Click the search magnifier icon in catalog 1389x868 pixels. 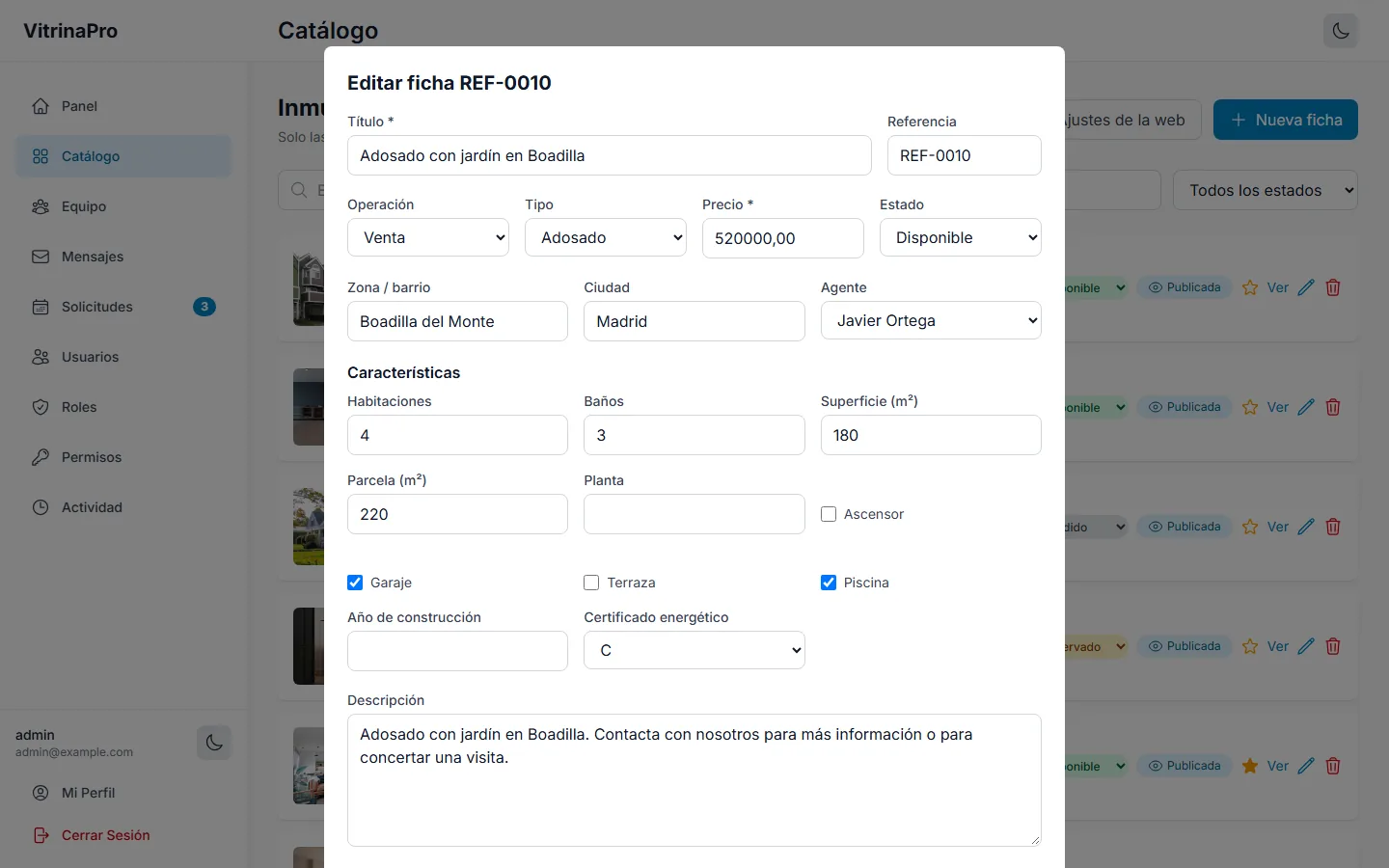click(299, 190)
